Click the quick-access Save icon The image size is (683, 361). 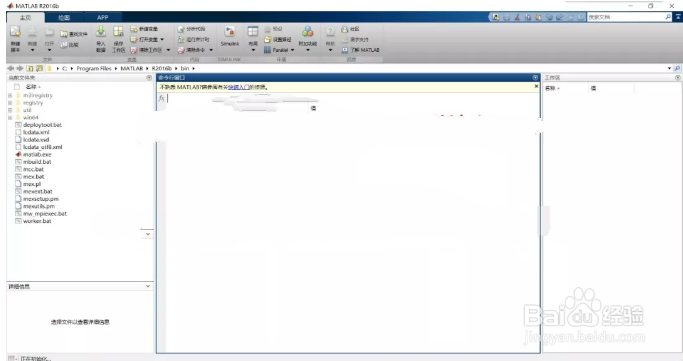click(x=507, y=17)
